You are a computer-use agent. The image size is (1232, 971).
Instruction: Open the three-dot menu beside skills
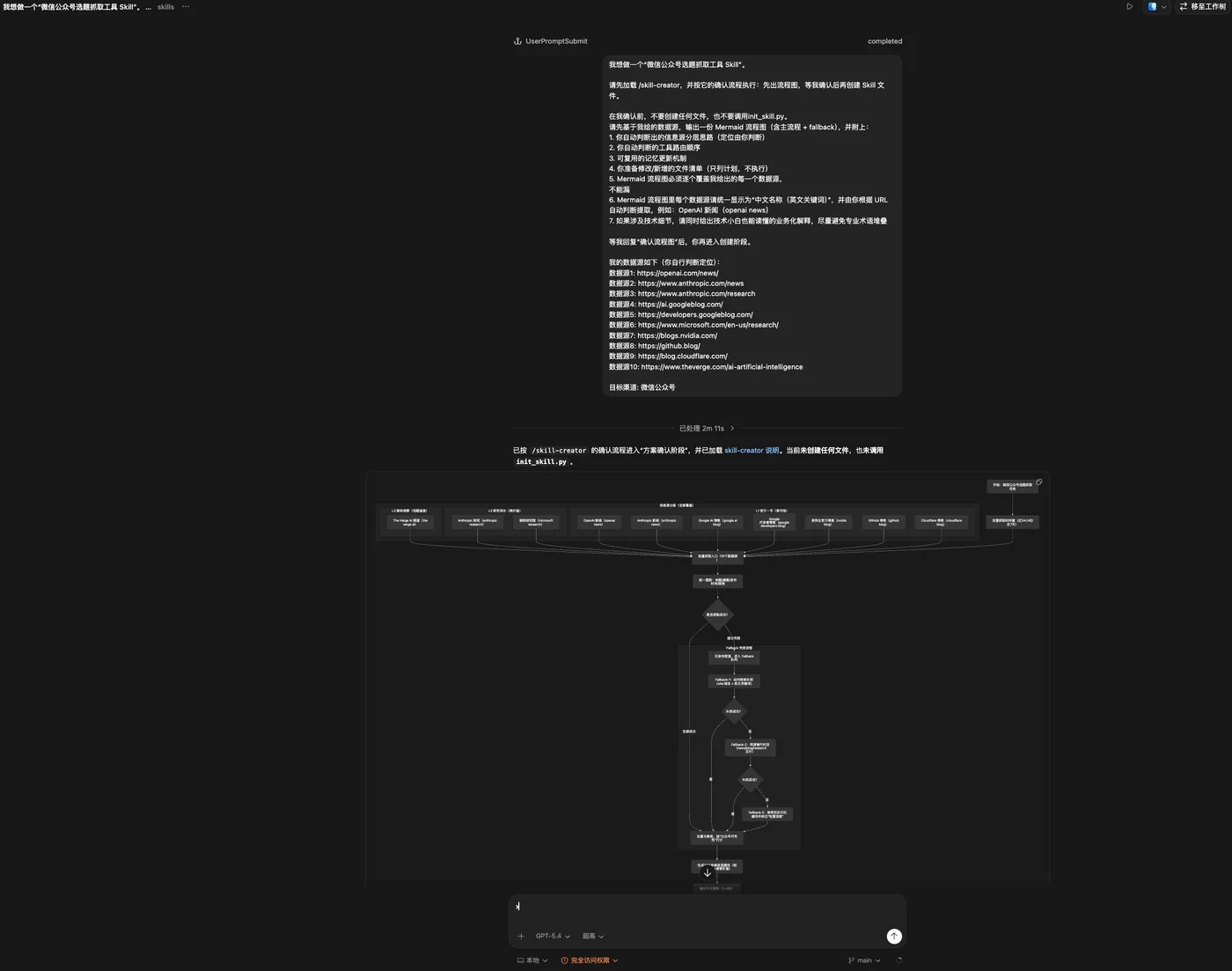(186, 6)
